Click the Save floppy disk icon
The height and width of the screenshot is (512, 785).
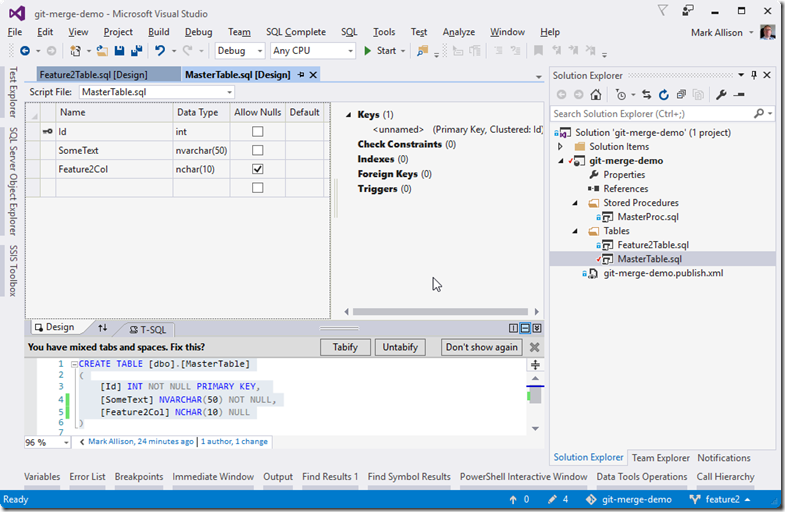(x=119, y=51)
